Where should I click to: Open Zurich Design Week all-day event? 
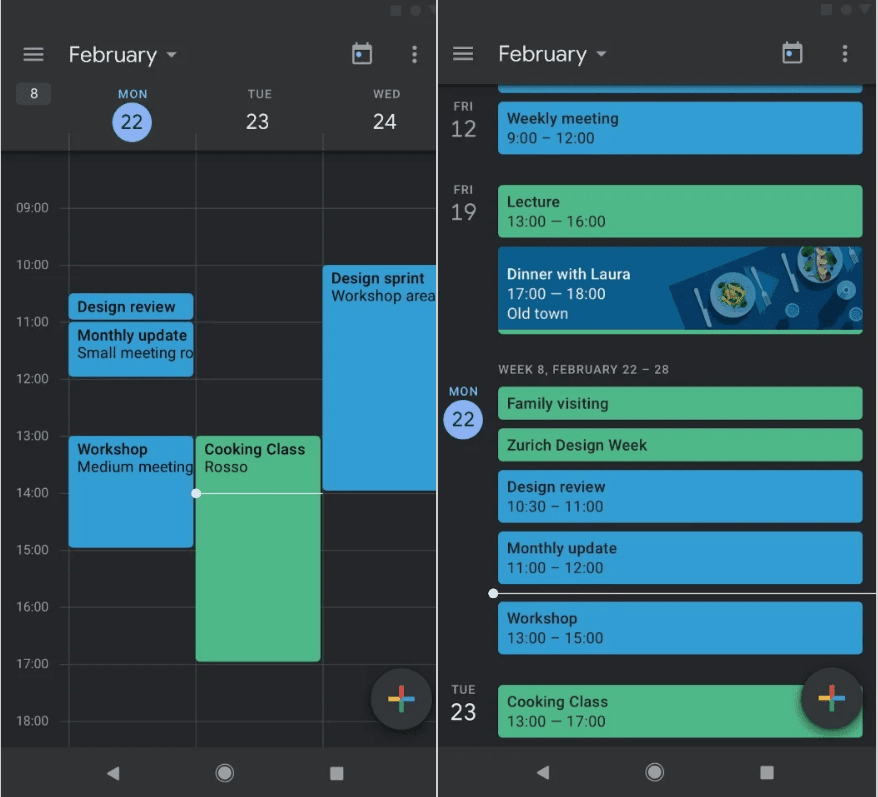point(680,445)
